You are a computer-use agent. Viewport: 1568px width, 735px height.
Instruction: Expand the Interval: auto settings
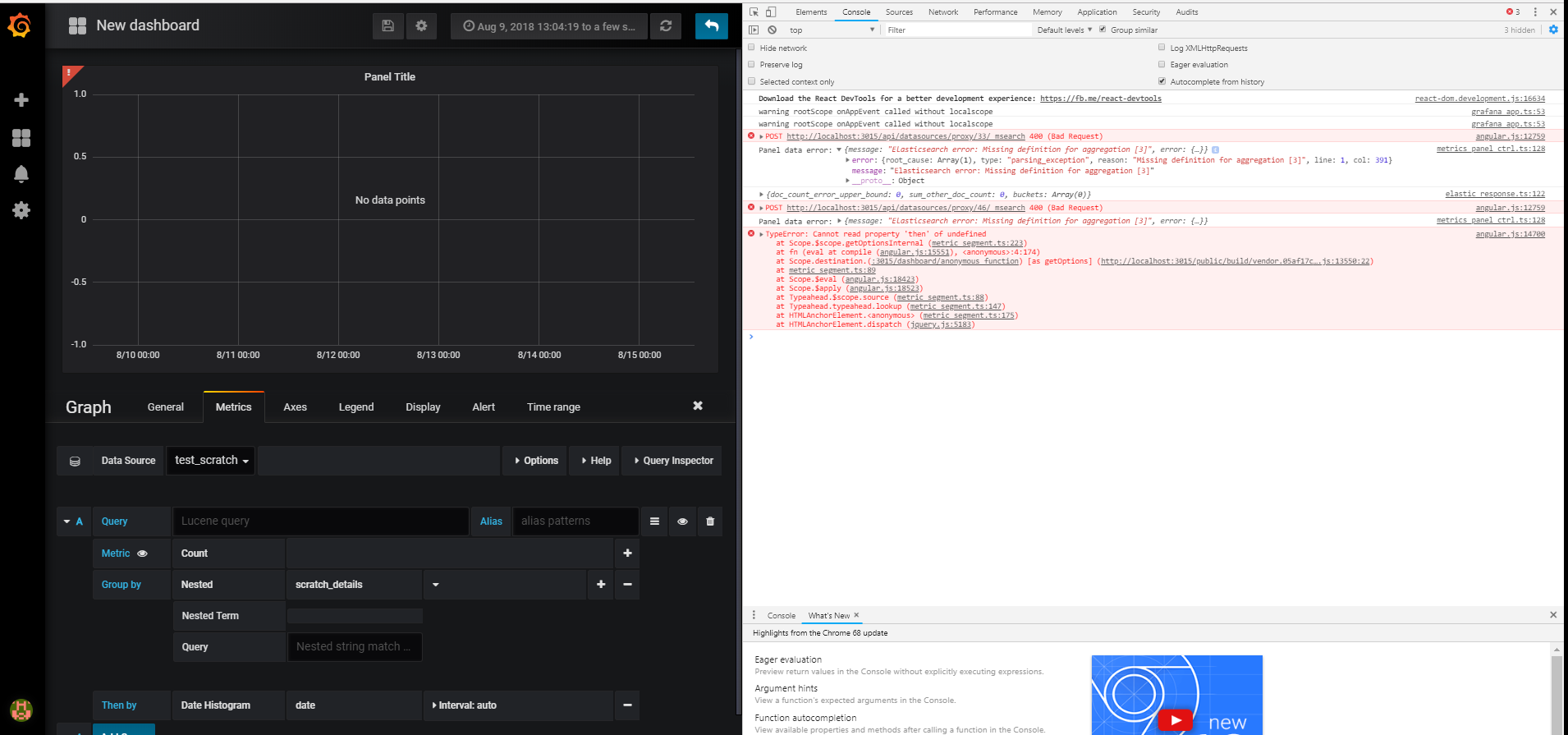tap(465, 705)
